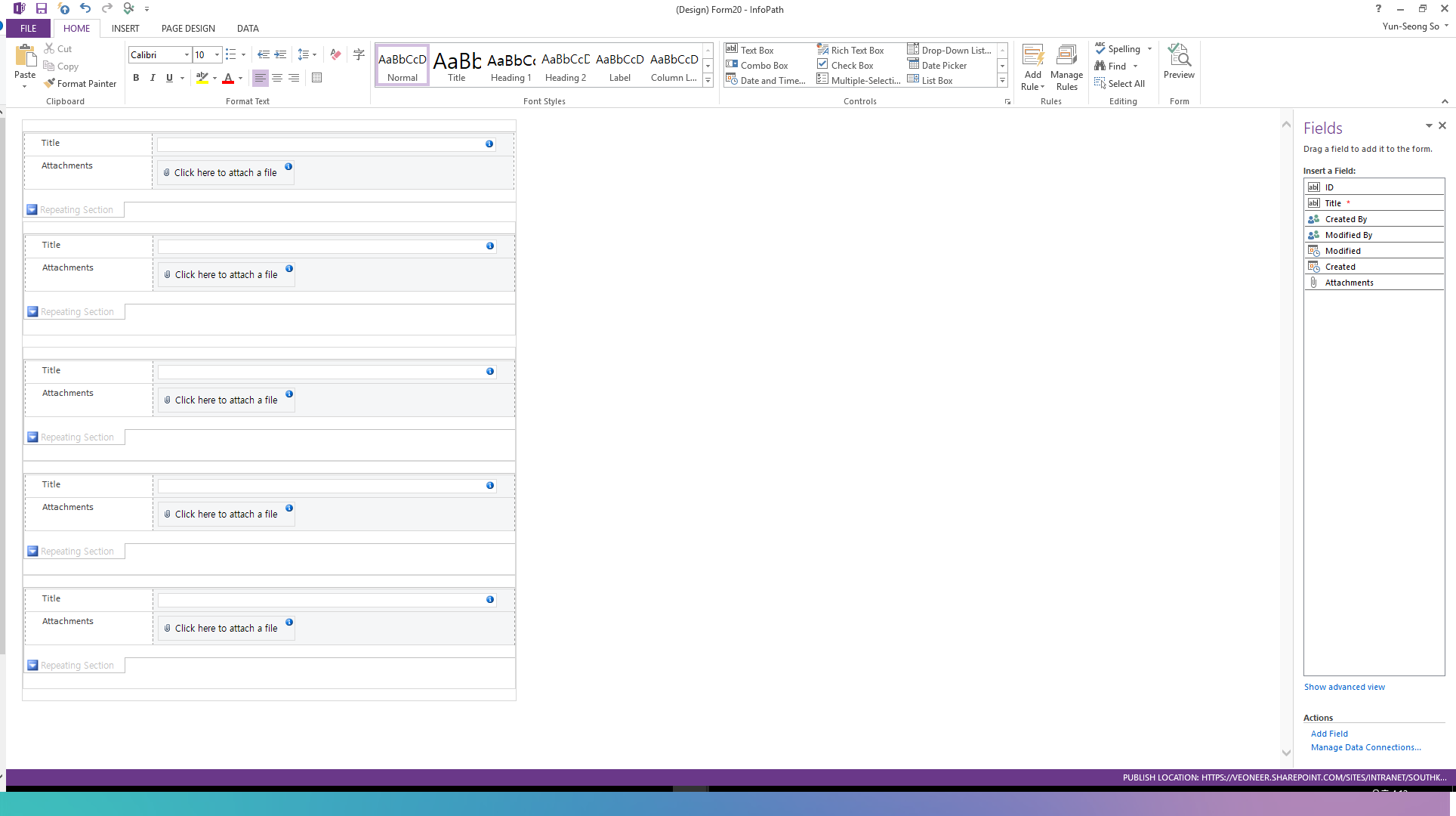Click the first Click here to attach a file button

coord(225,172)
